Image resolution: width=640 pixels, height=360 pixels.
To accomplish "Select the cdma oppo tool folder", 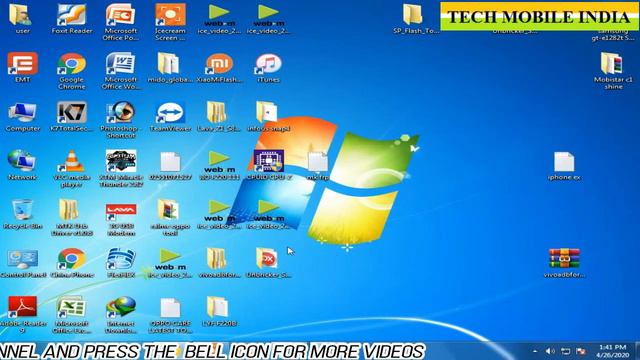I will 169,211.
